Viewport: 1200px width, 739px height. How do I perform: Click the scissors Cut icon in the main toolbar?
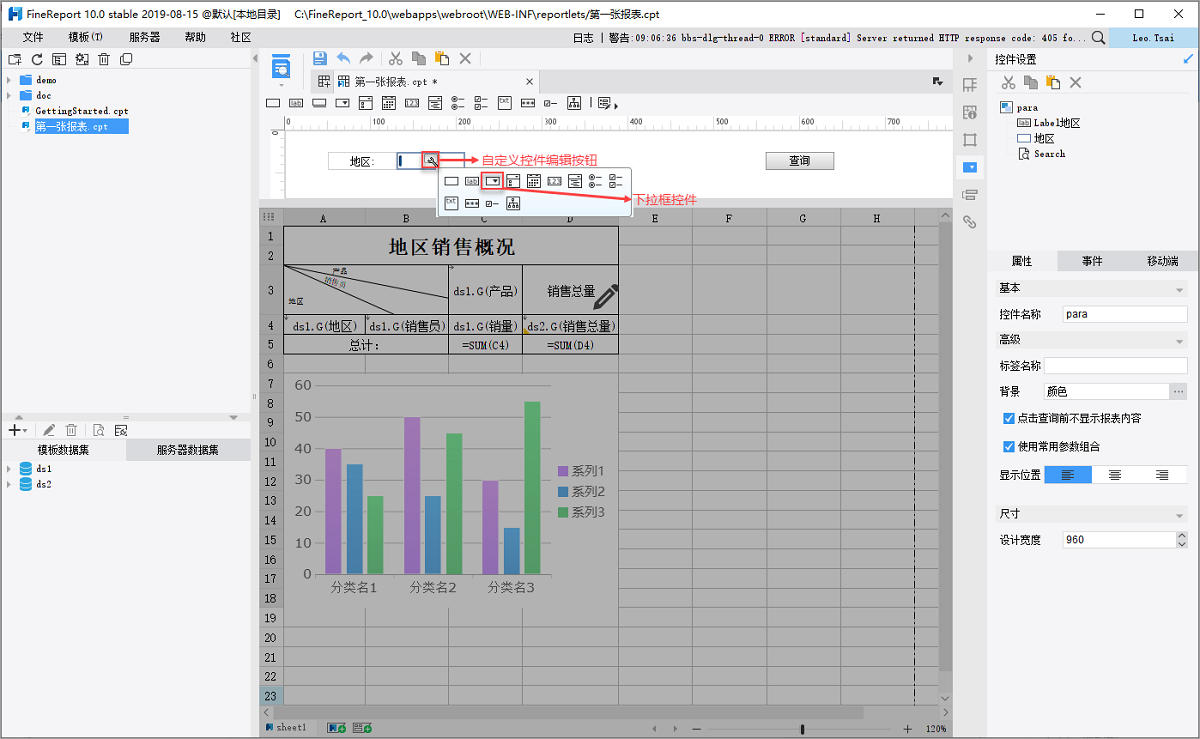(x=396, y=59)
